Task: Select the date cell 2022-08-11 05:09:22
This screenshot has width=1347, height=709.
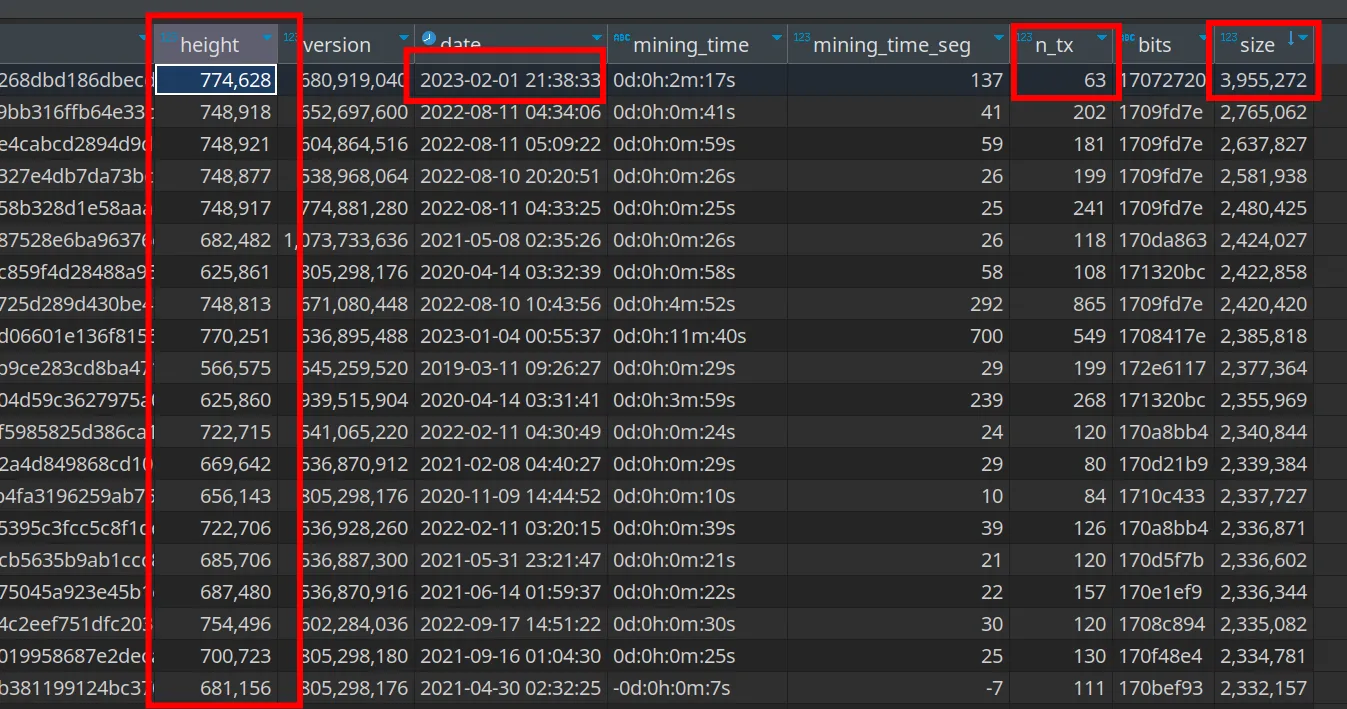Action: tap(510, 144)
